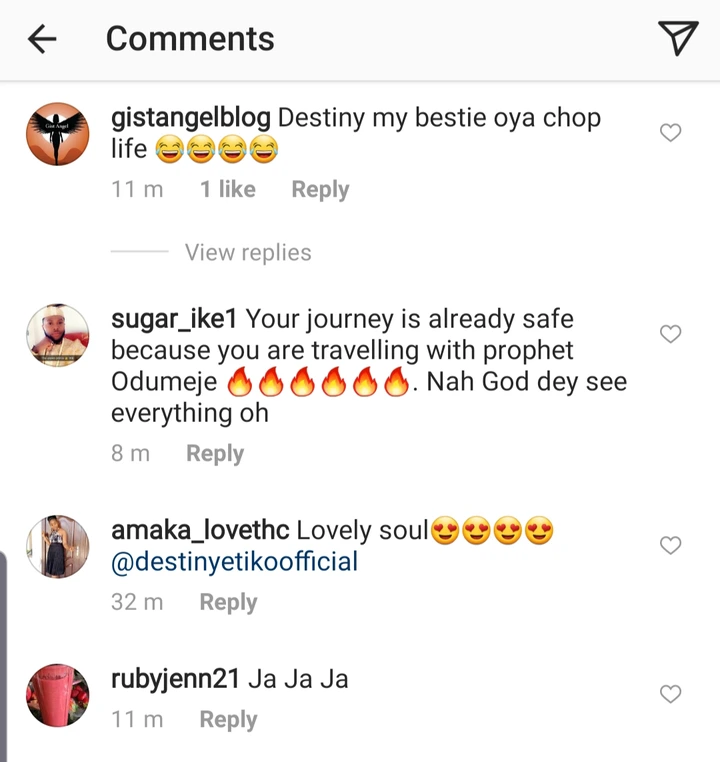The image size is (720, 762).
Task: Expand View replies under gistangelblog's comment
Action: (247, 253)
